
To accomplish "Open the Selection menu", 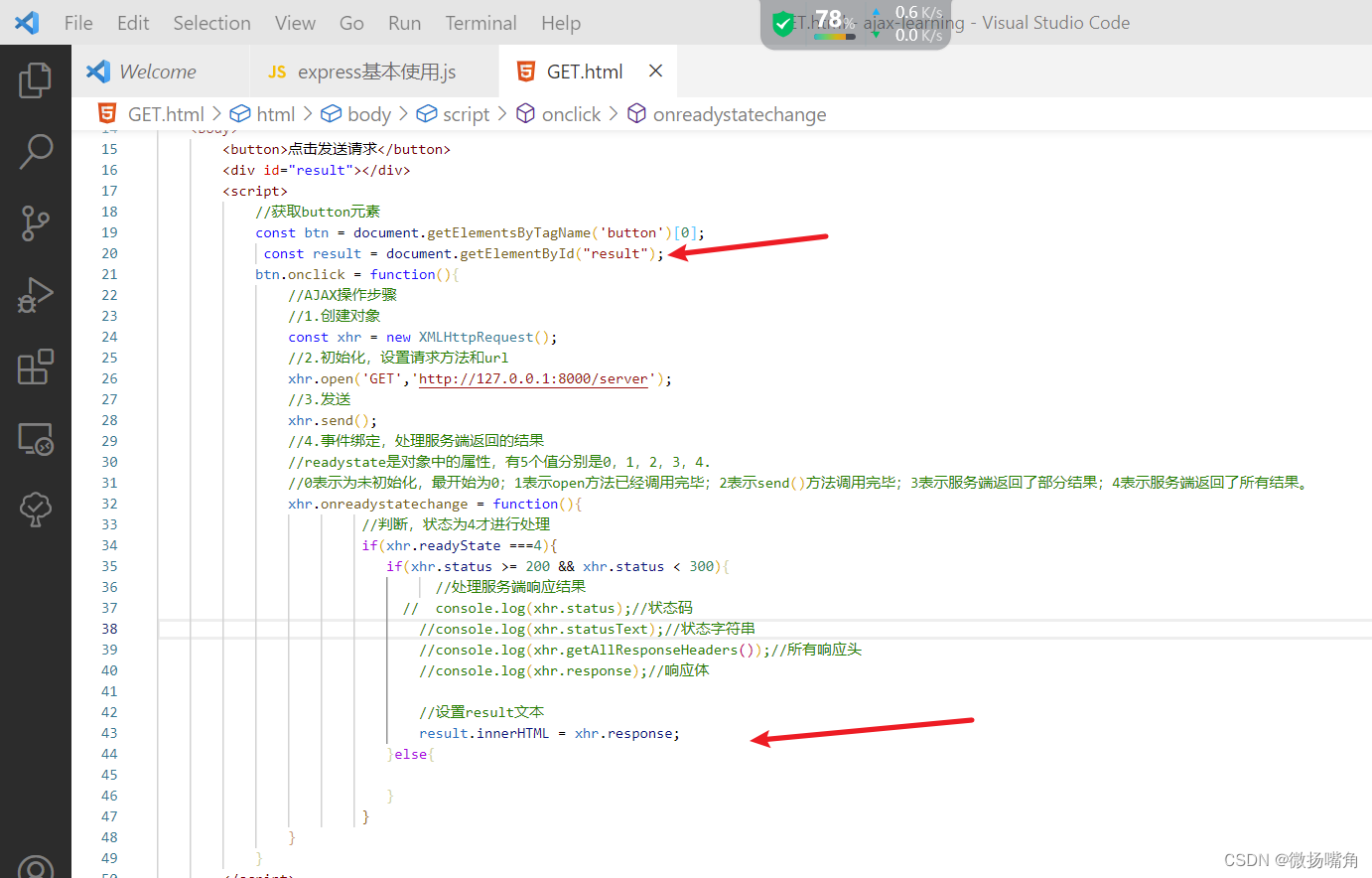I will tap(211, 23).
